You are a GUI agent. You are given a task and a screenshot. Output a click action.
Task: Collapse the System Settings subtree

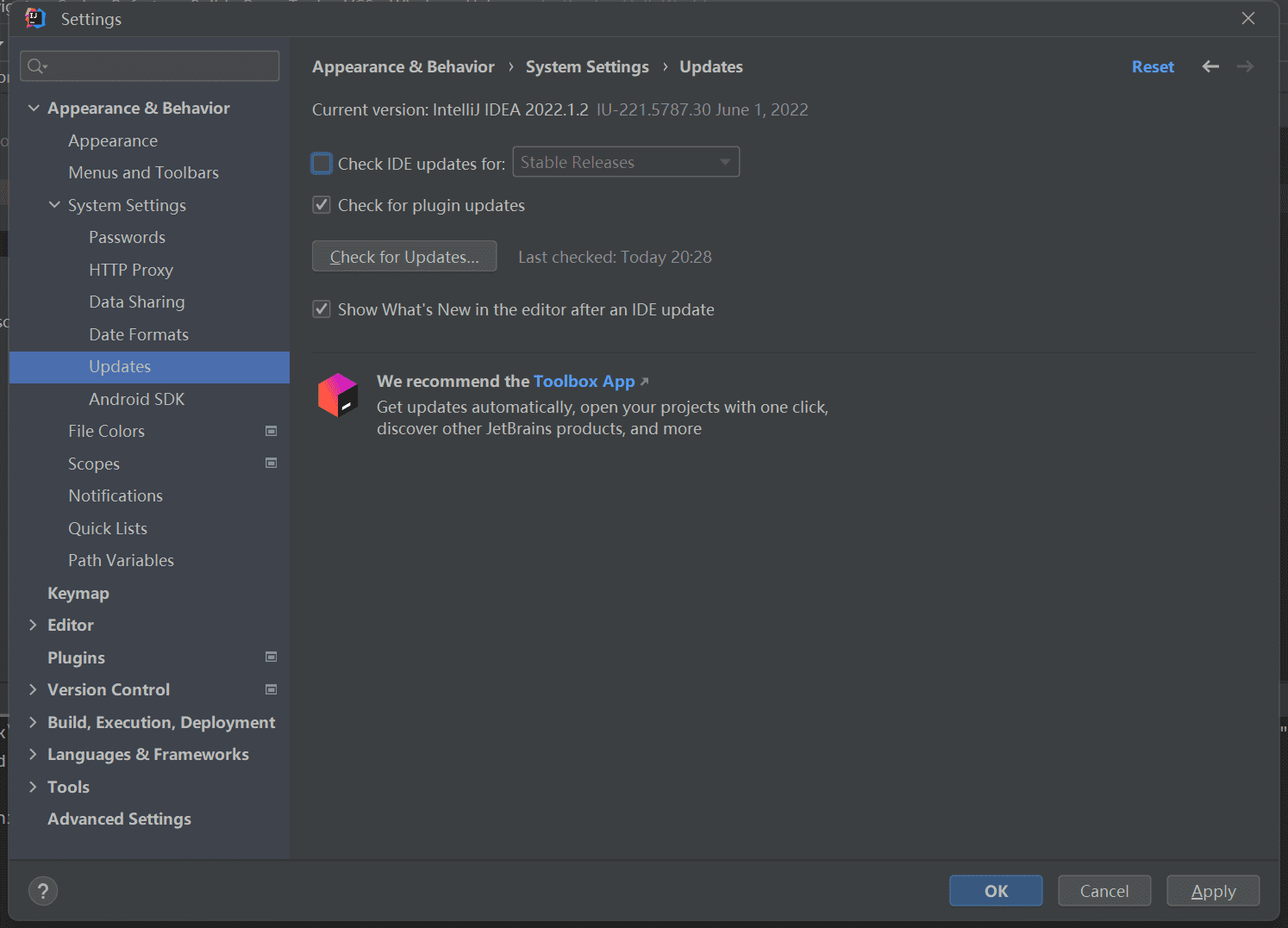[54, 205]
